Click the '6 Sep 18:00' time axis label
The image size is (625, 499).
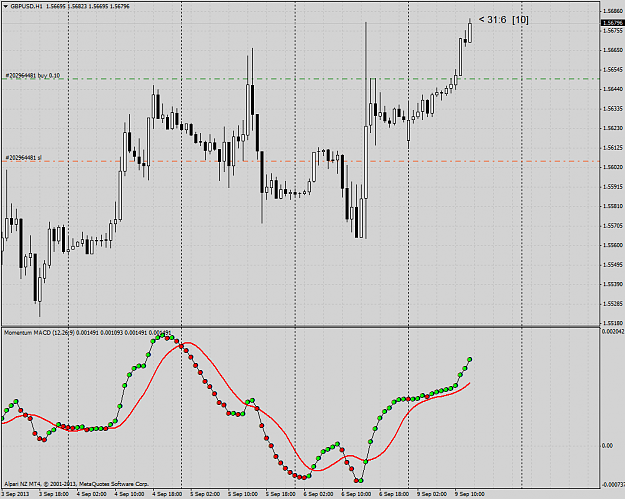(x=394, y=494)
